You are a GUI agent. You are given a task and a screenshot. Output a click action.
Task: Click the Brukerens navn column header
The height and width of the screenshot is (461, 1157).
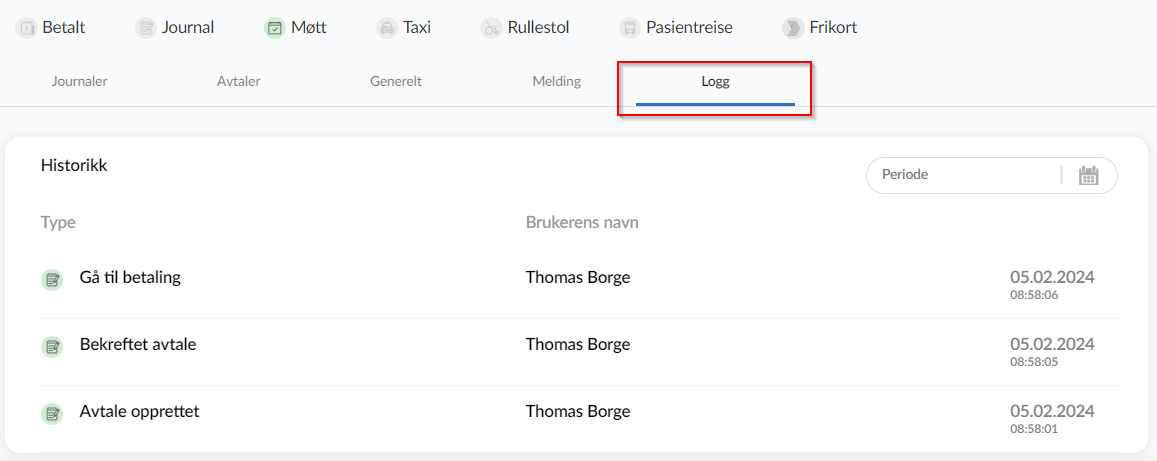coord(581,222)
